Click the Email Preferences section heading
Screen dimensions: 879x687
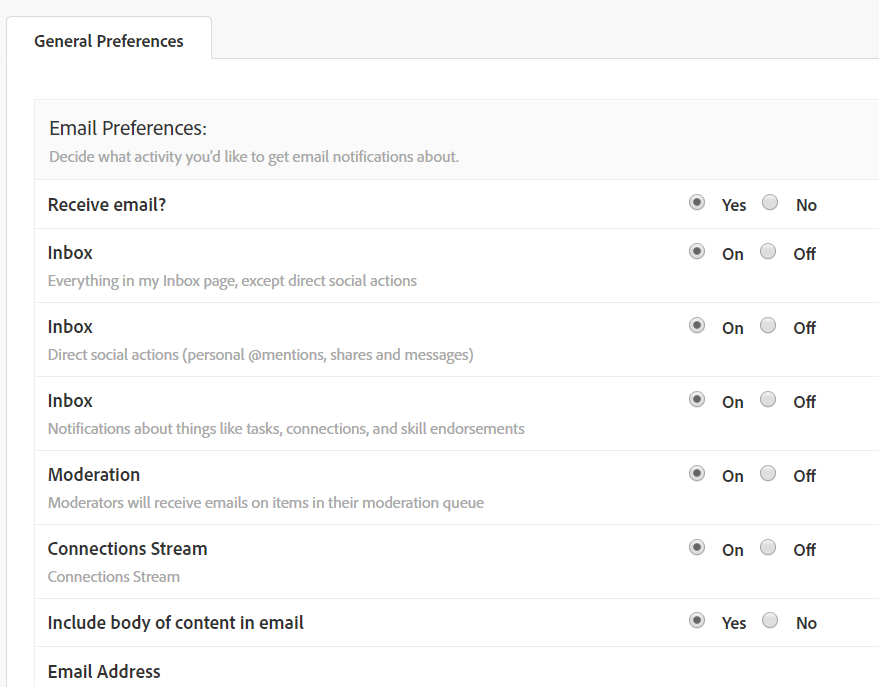point(128,129)
